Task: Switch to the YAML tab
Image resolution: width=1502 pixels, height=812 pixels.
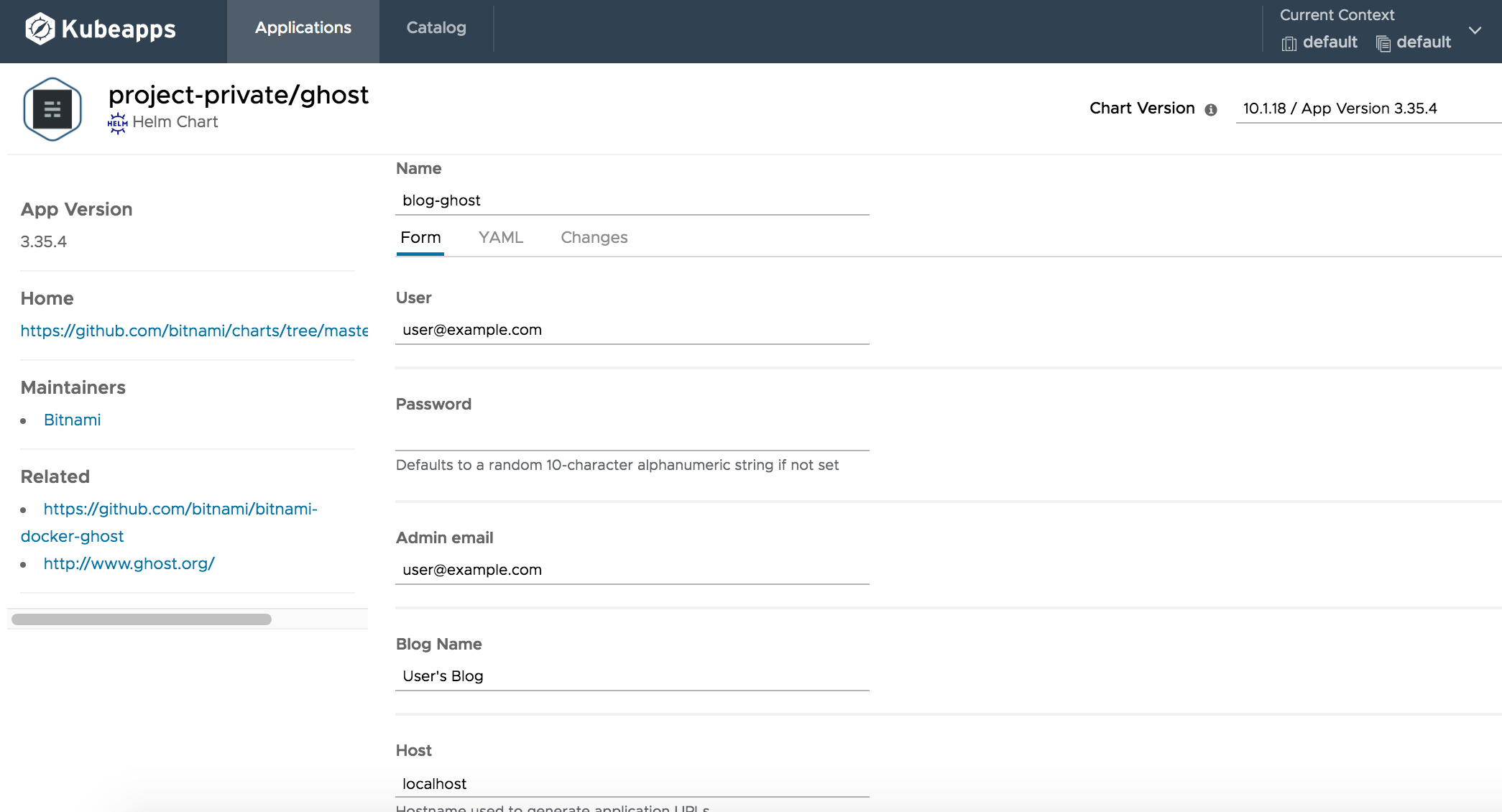Action: 501,238
